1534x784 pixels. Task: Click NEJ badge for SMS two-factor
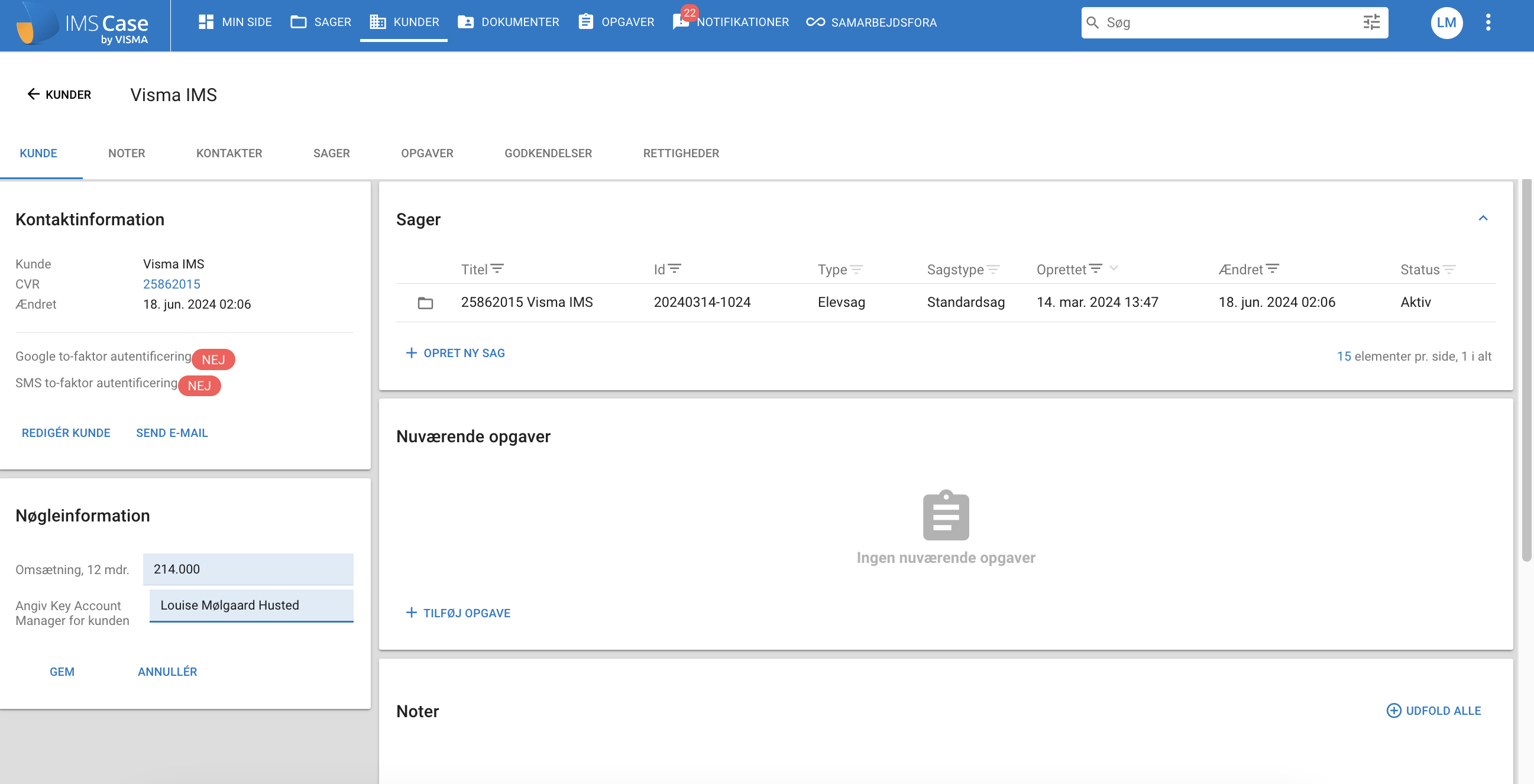[199, 385]
